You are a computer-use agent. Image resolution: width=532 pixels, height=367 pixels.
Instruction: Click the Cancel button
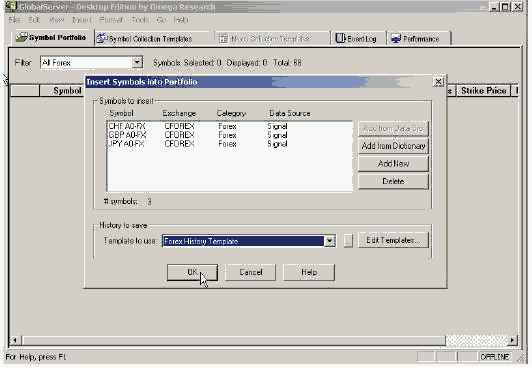(250, 272)
